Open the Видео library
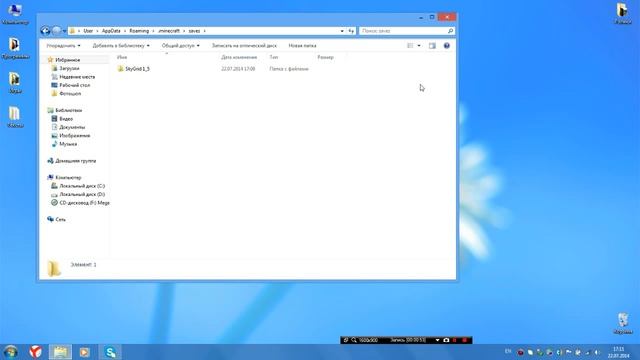Screen dimensions: 640x360 pos(66,119)
